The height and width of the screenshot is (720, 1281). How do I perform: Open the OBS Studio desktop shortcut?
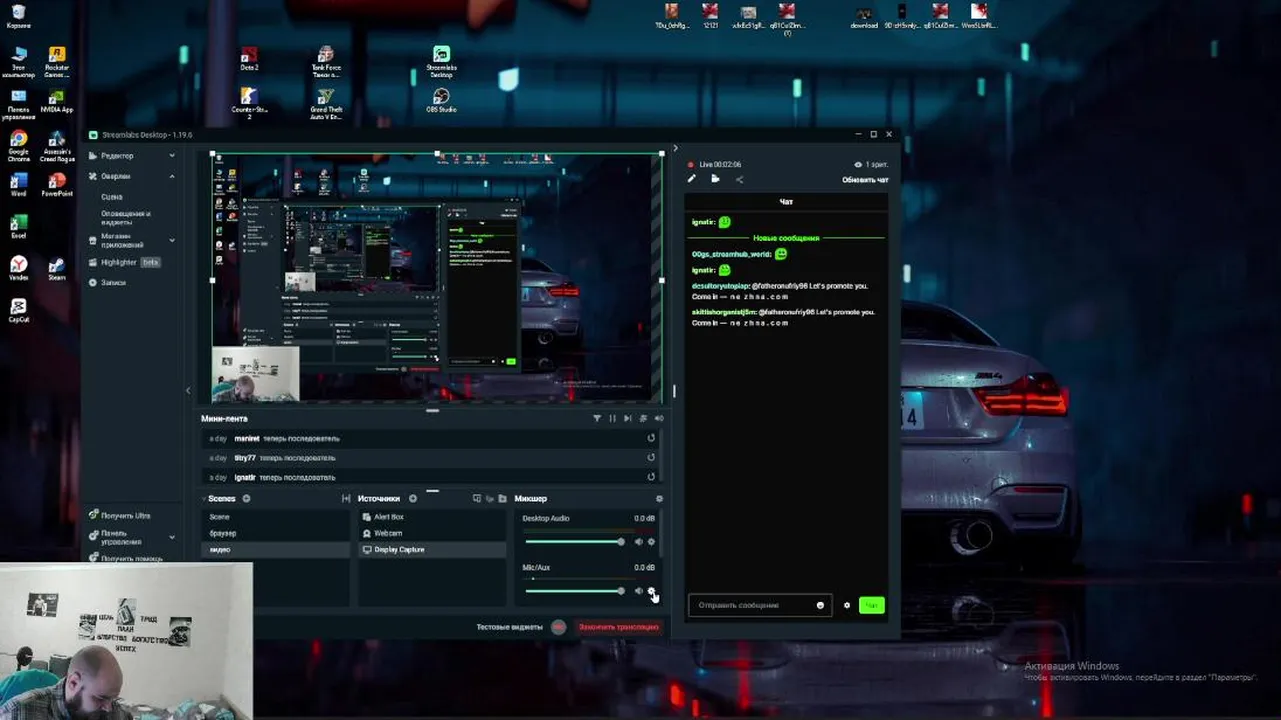pyautogui.click(x=441, y=100)
